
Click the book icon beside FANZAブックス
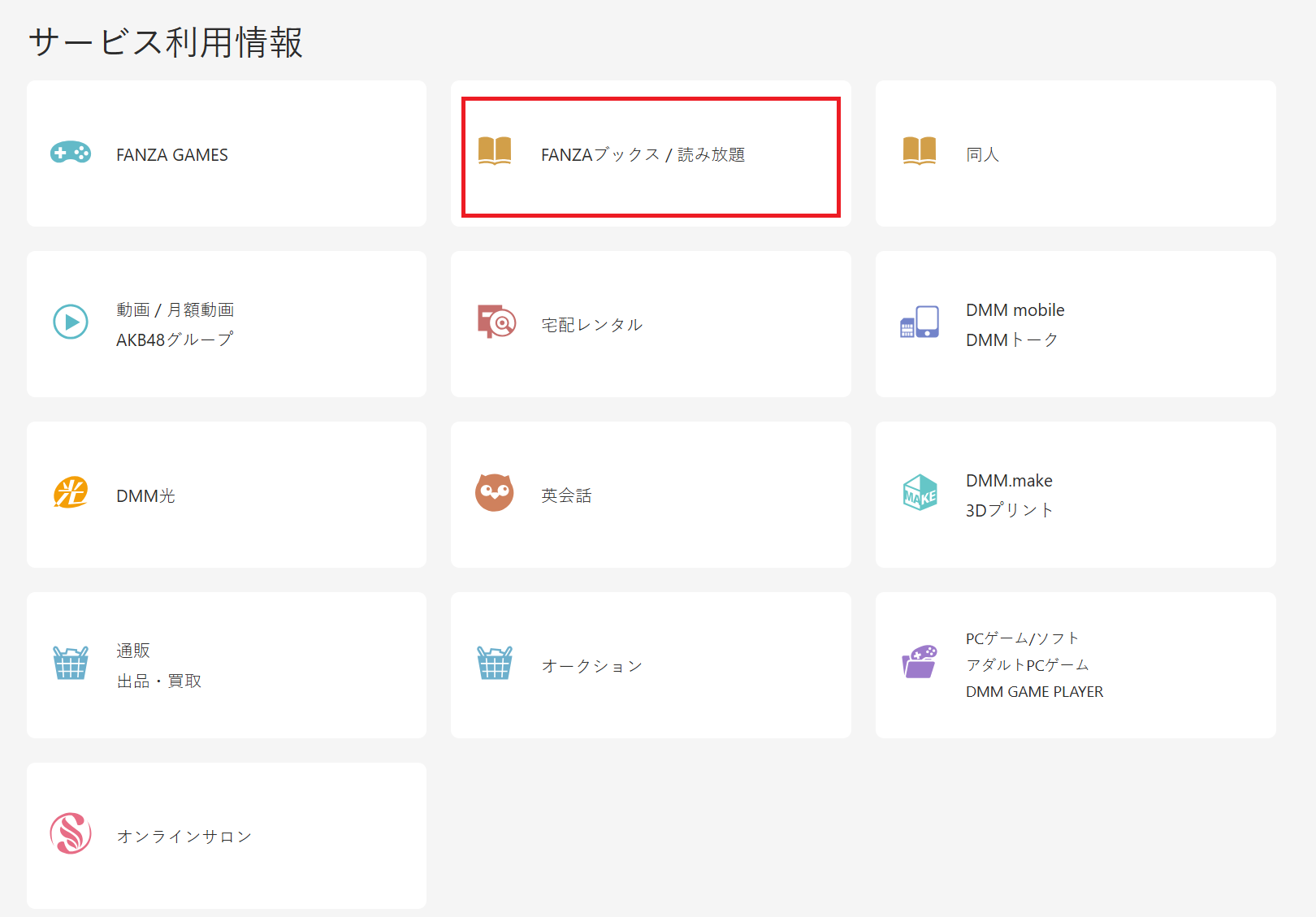pos(495,151)
